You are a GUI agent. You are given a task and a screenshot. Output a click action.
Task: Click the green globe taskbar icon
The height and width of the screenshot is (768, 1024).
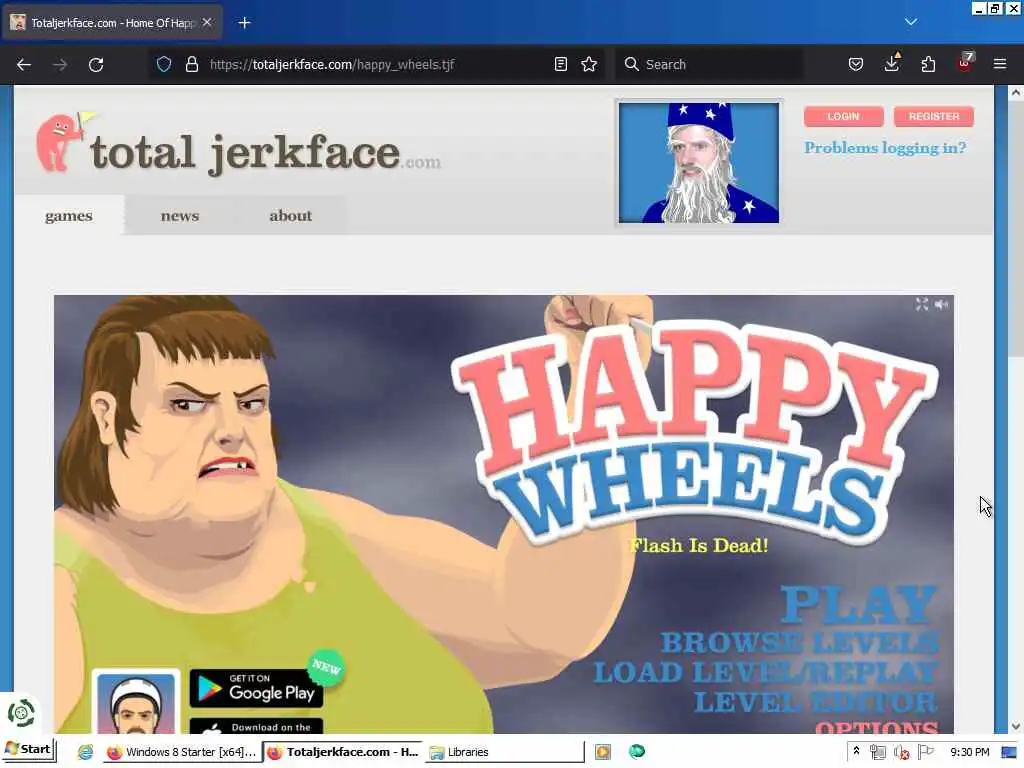pyautogui.click(x=637, y=752)
